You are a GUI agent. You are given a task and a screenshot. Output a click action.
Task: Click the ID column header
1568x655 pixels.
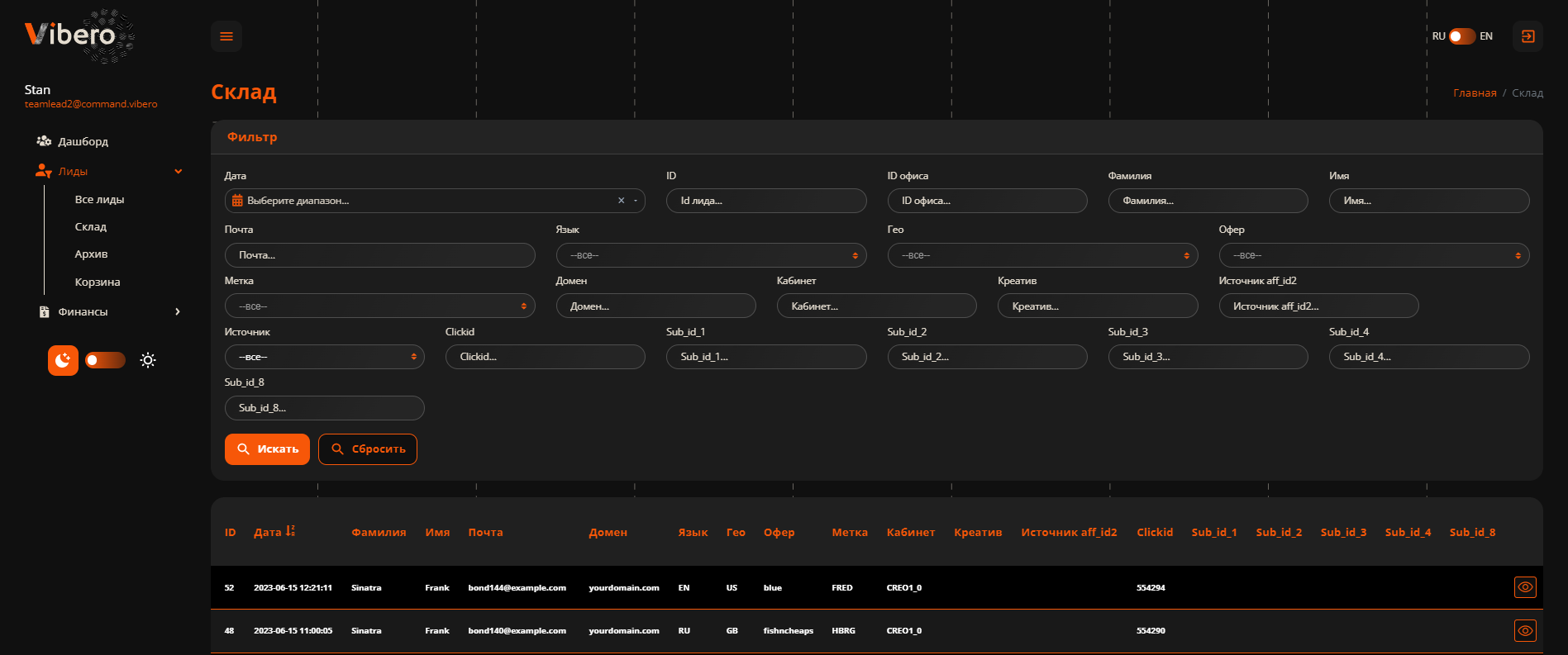click(x=231, y=532)
